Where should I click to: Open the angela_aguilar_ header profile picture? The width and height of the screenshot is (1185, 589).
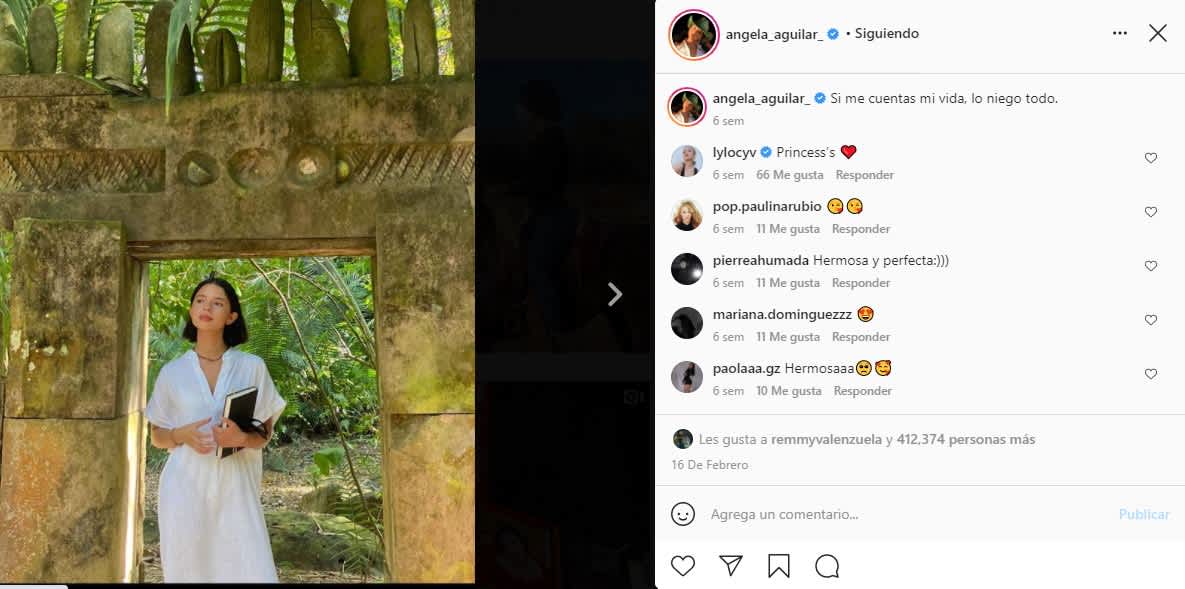tap(693, 35)
